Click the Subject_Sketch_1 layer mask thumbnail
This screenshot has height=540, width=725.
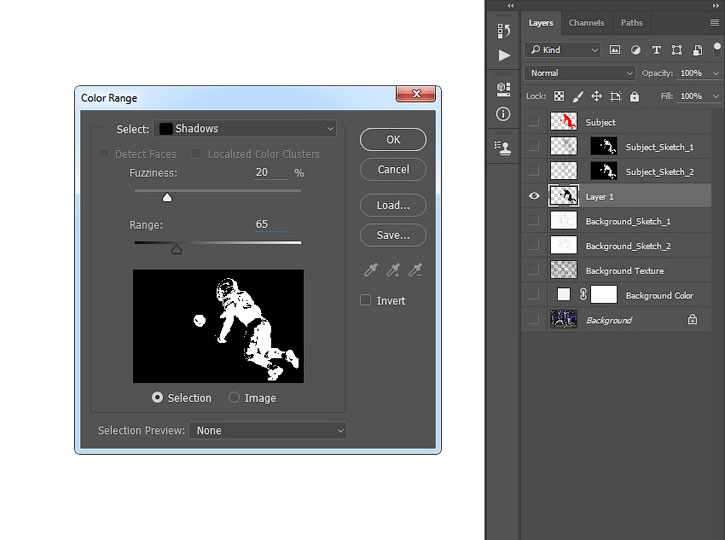tap(603, 146)
